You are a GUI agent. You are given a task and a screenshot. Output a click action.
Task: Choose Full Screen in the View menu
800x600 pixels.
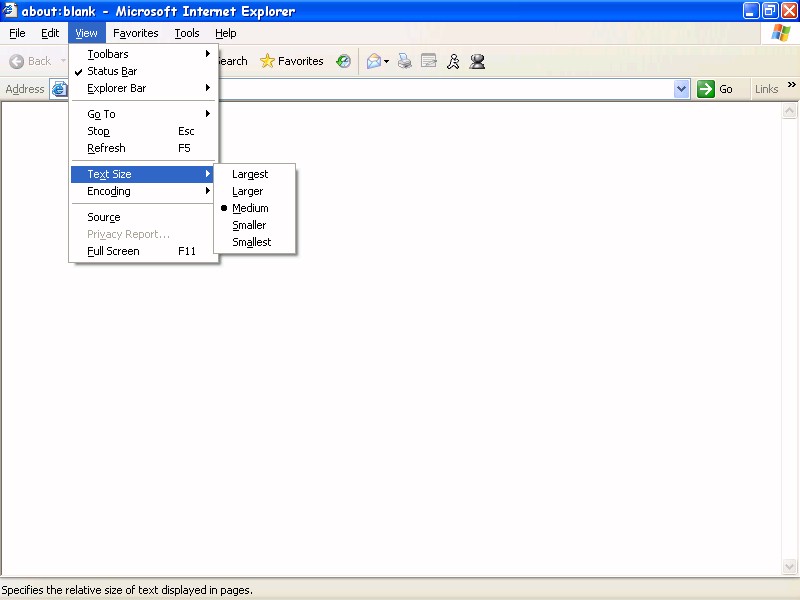[x=144, y=251]
